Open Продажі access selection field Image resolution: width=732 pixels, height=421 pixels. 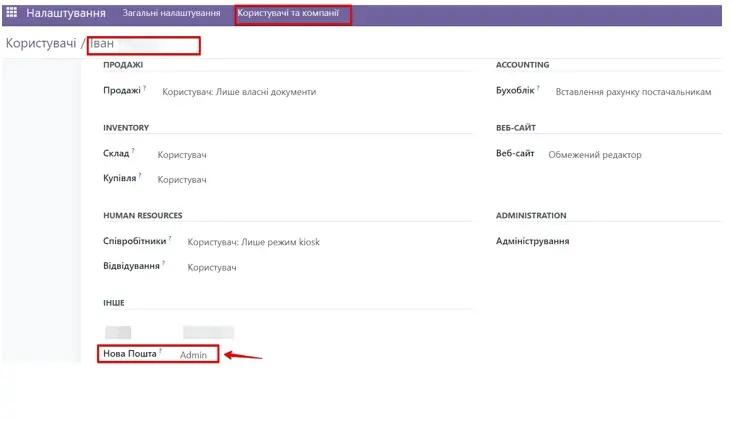[x=239, y=92]
